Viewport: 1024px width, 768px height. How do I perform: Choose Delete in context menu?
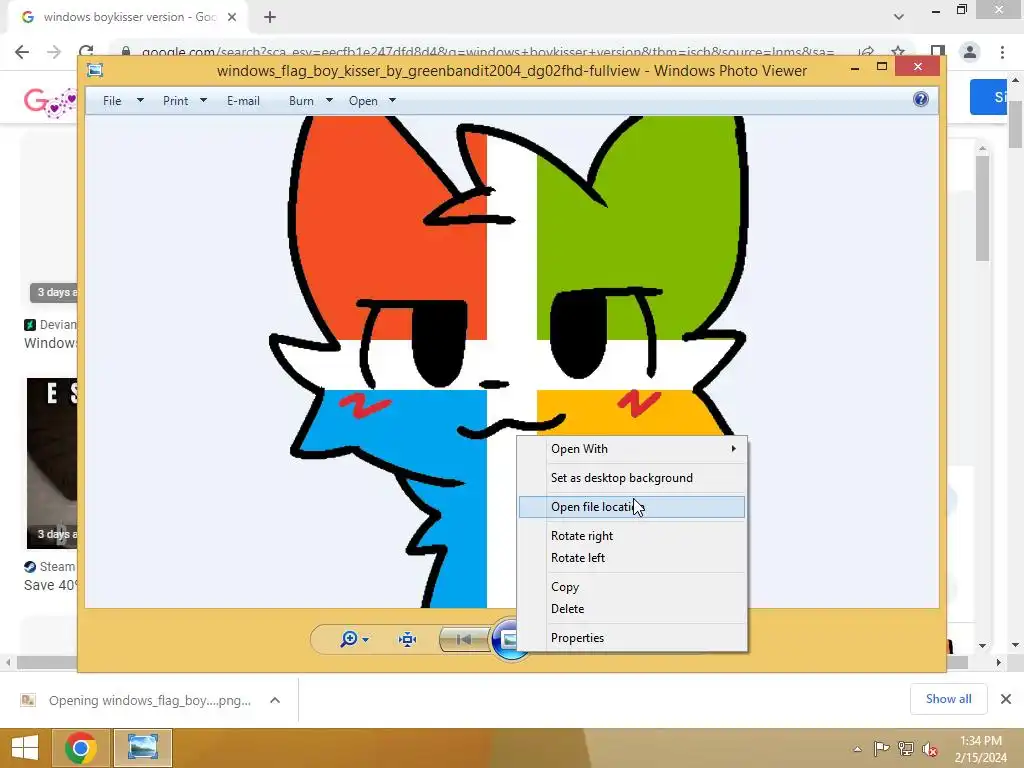pos(632,609)
